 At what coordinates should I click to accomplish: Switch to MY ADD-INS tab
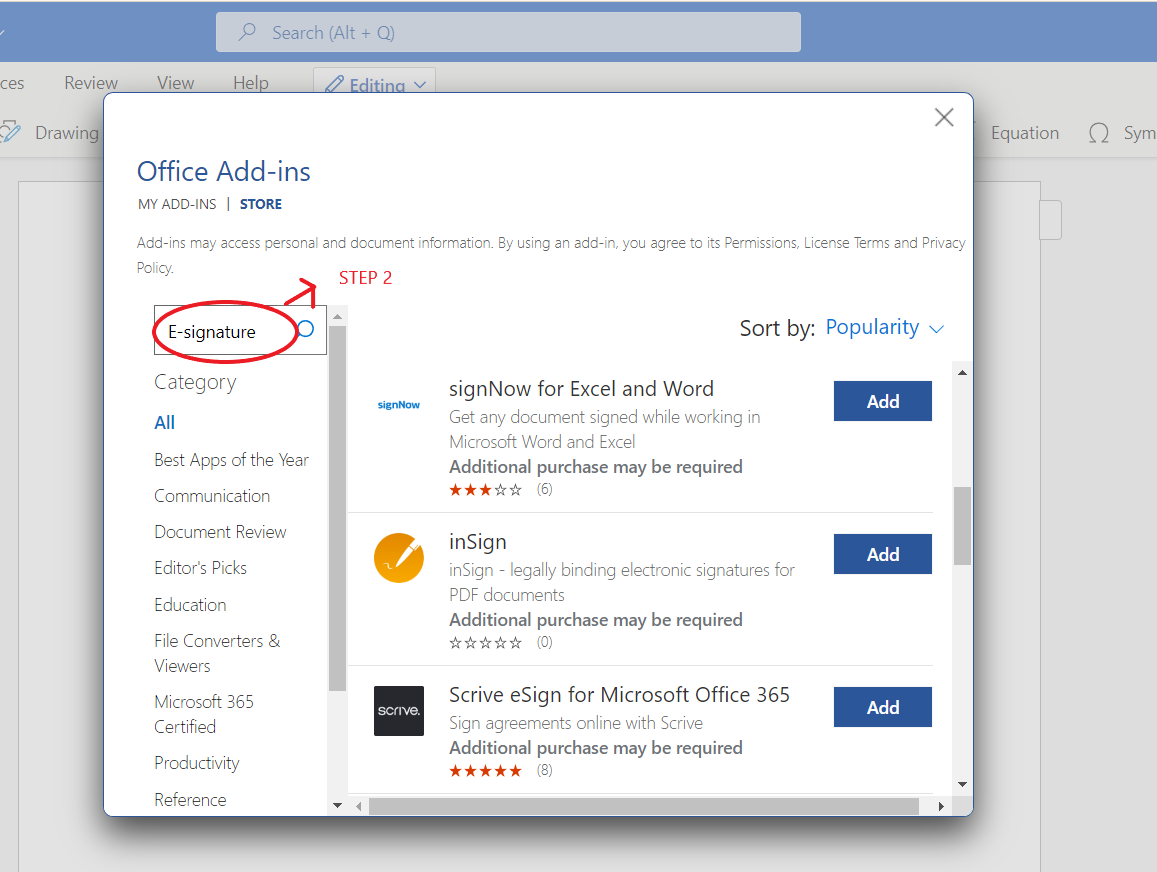point(177,204)
